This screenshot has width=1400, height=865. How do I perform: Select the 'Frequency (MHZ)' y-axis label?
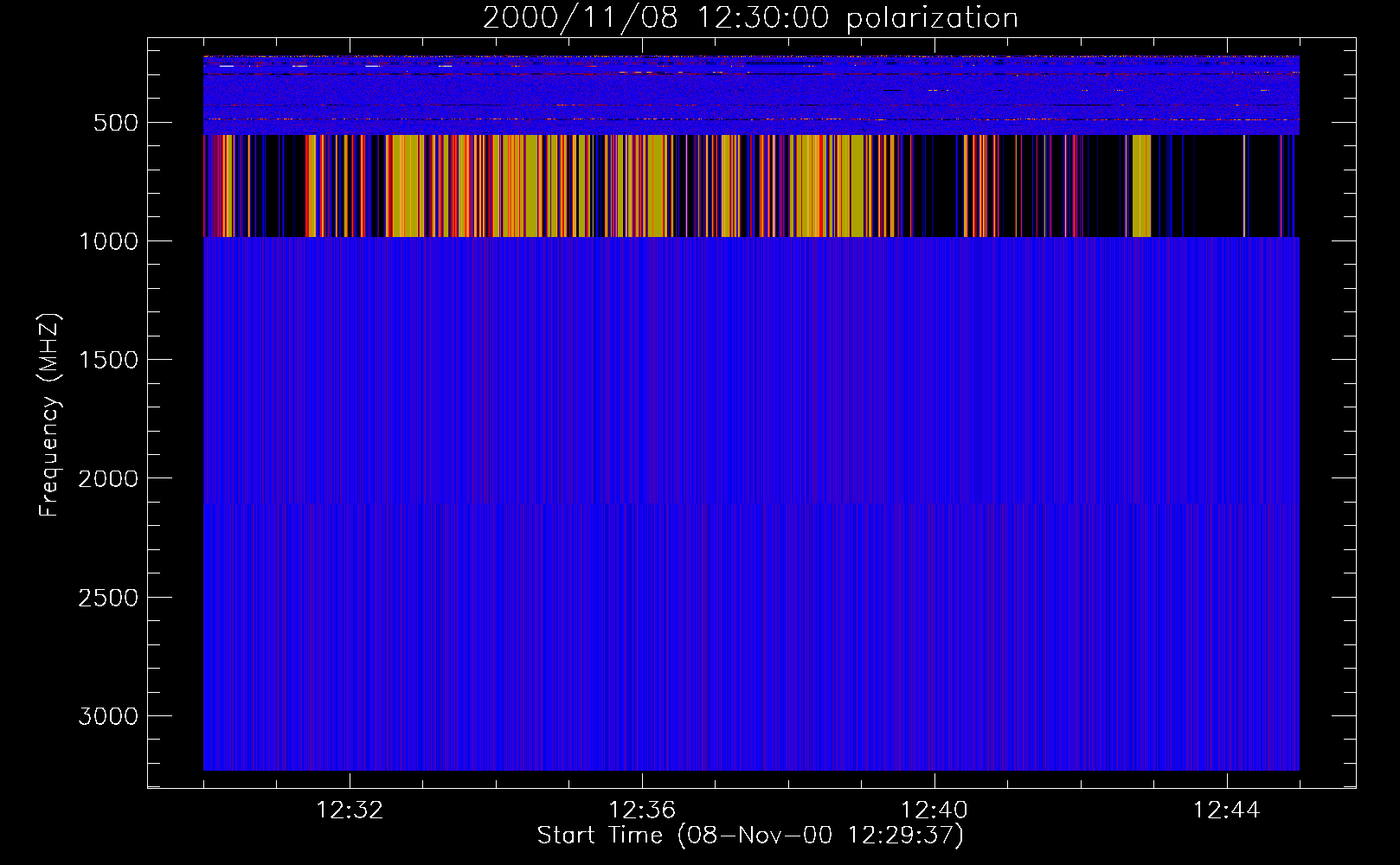[x=49, y=415]
